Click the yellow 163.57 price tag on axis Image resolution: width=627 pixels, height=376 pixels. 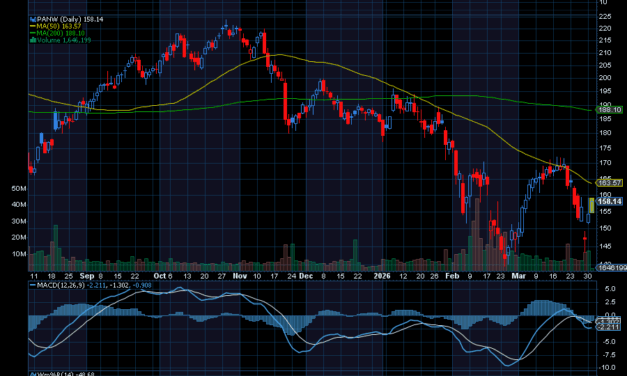coord(609,183)
